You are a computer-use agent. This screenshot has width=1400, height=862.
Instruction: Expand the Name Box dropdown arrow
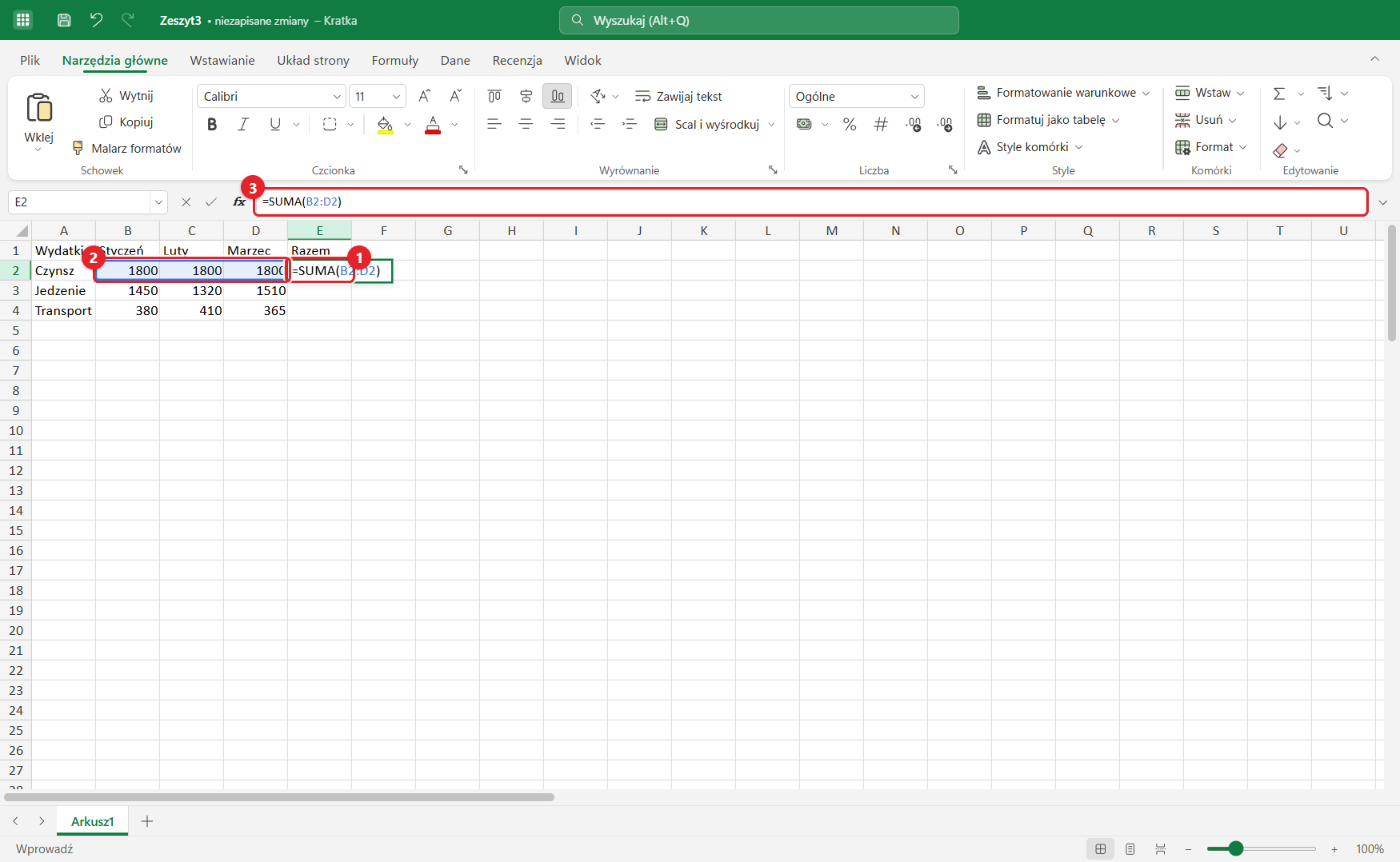click(x=158, y=202)
